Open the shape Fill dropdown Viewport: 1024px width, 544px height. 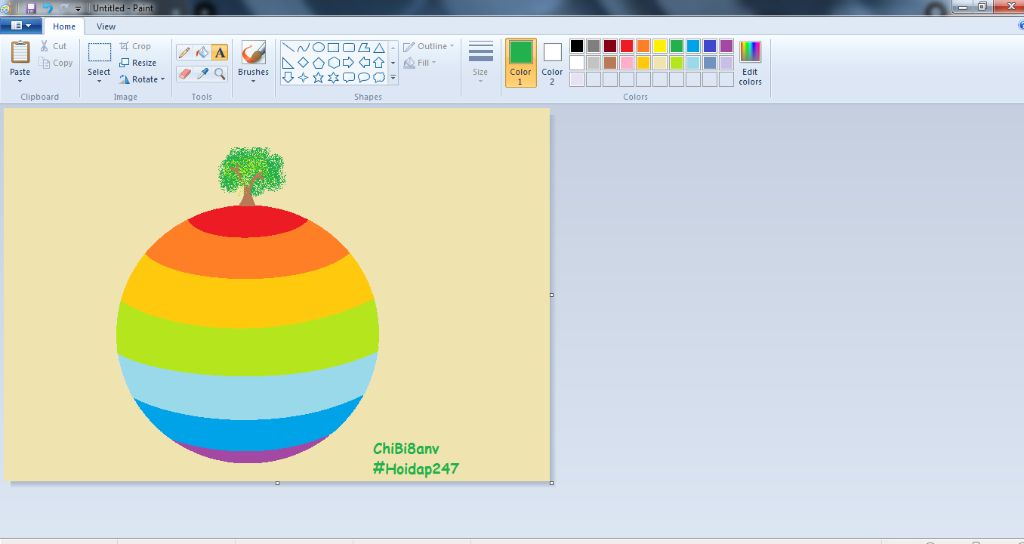click(420, 63)
